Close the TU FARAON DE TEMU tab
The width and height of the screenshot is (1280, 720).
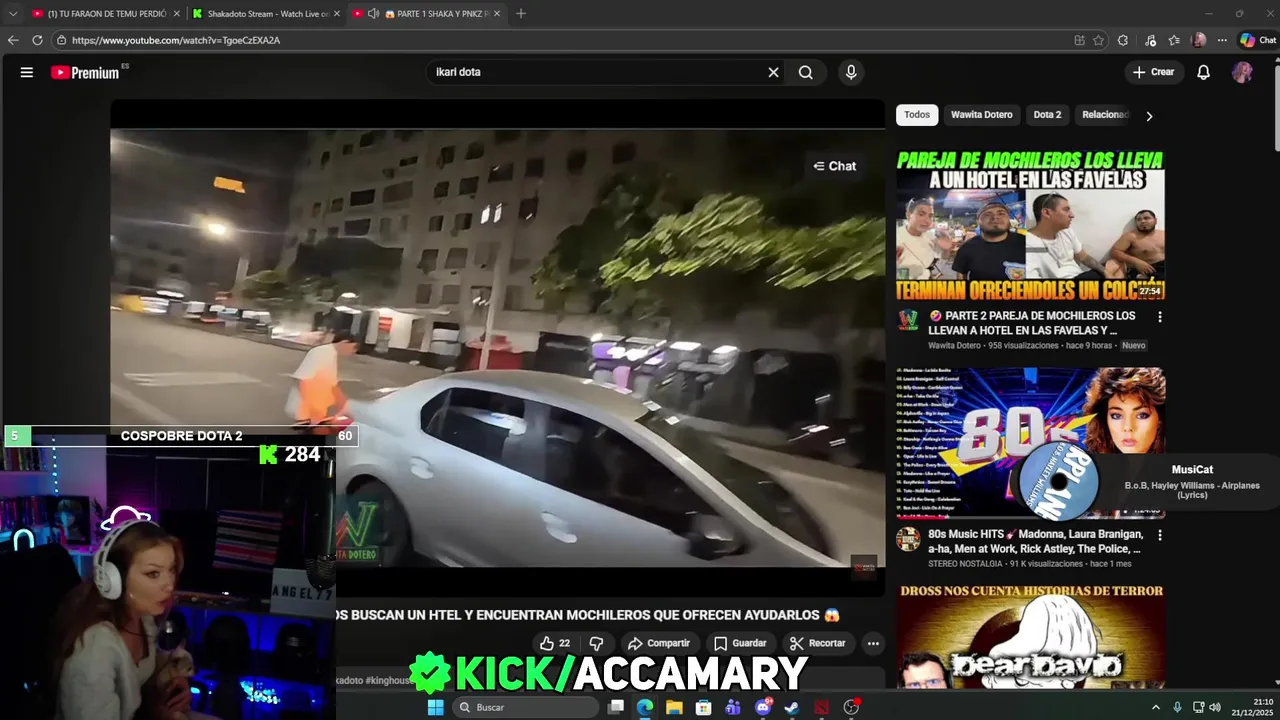pos(176,14)
